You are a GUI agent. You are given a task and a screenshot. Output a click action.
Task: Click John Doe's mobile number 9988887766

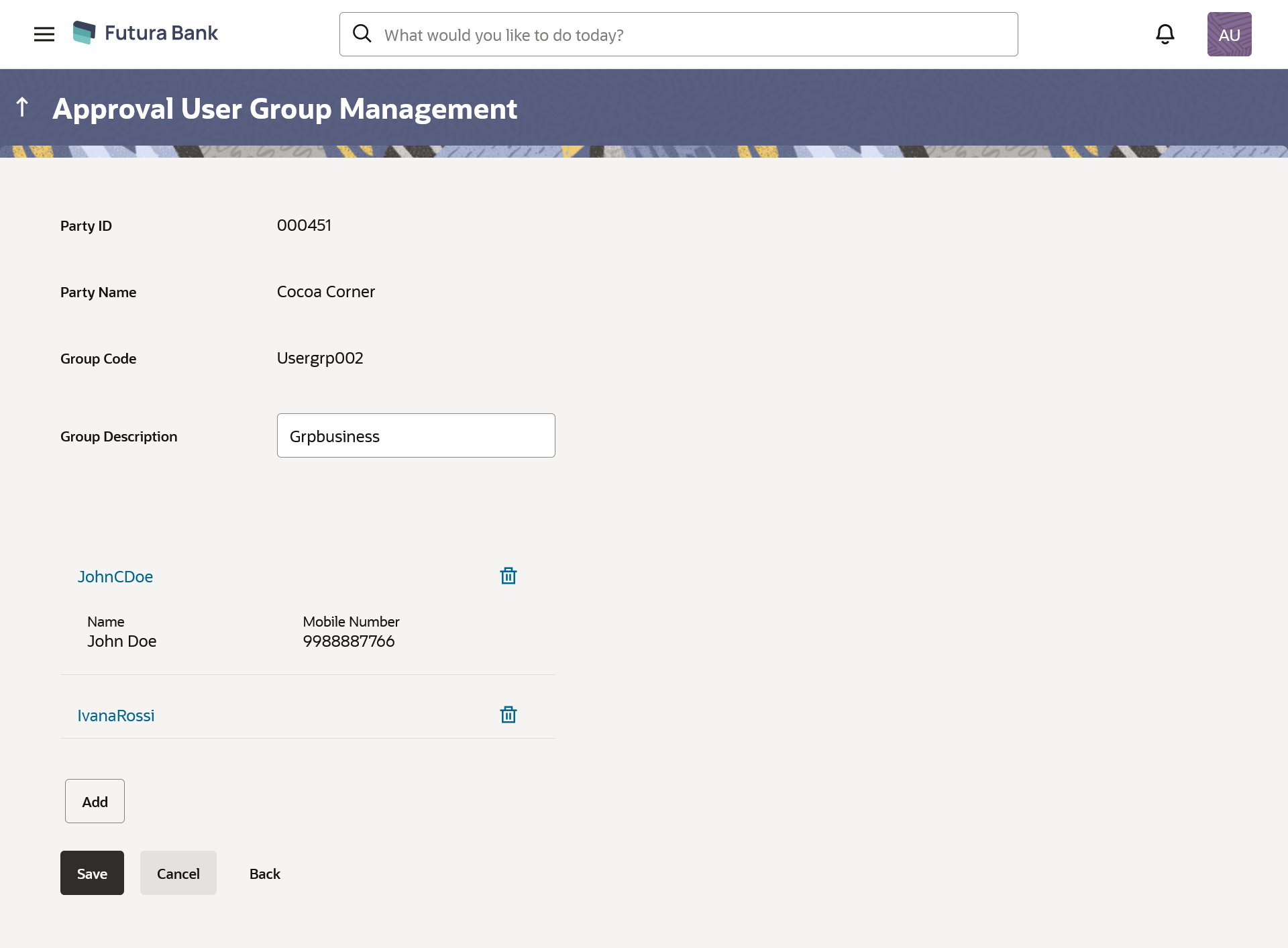point(349,641)
